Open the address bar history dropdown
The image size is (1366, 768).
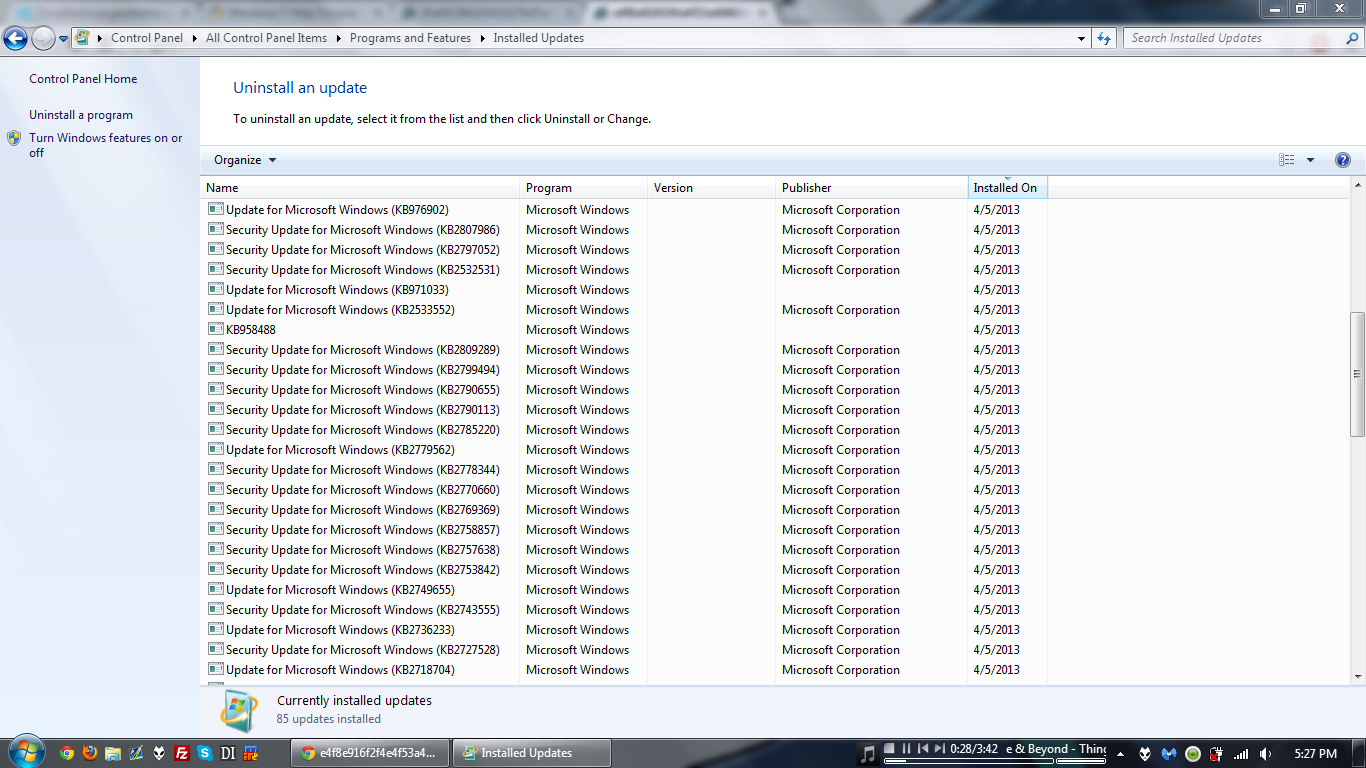click(1081, 38)
